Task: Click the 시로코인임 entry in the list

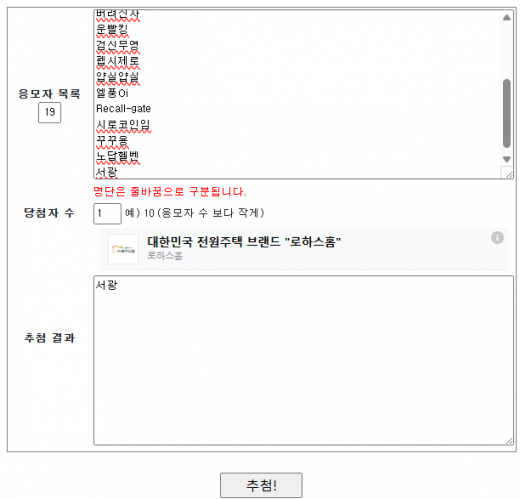Action: click(123, 125)
